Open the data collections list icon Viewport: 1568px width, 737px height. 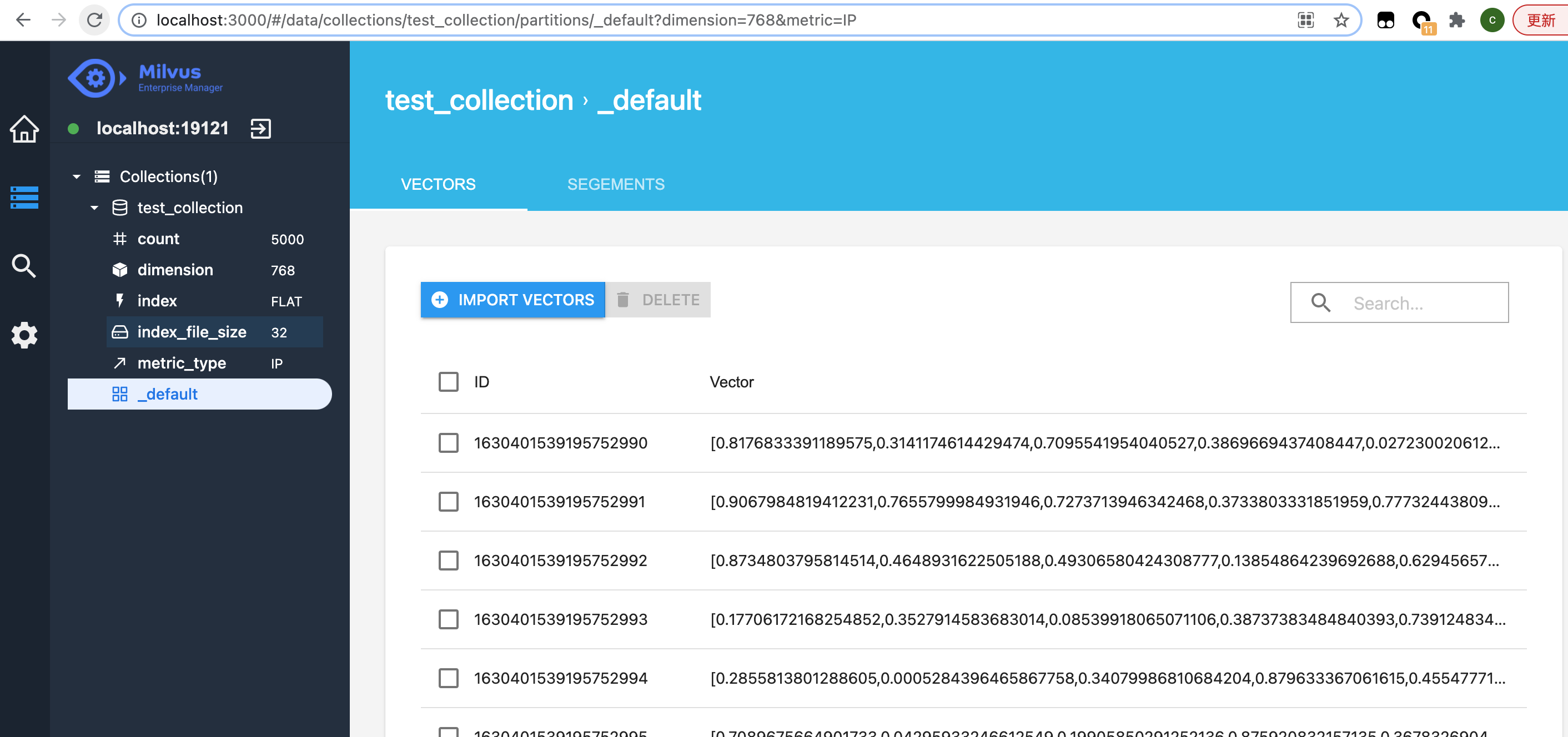24,197
